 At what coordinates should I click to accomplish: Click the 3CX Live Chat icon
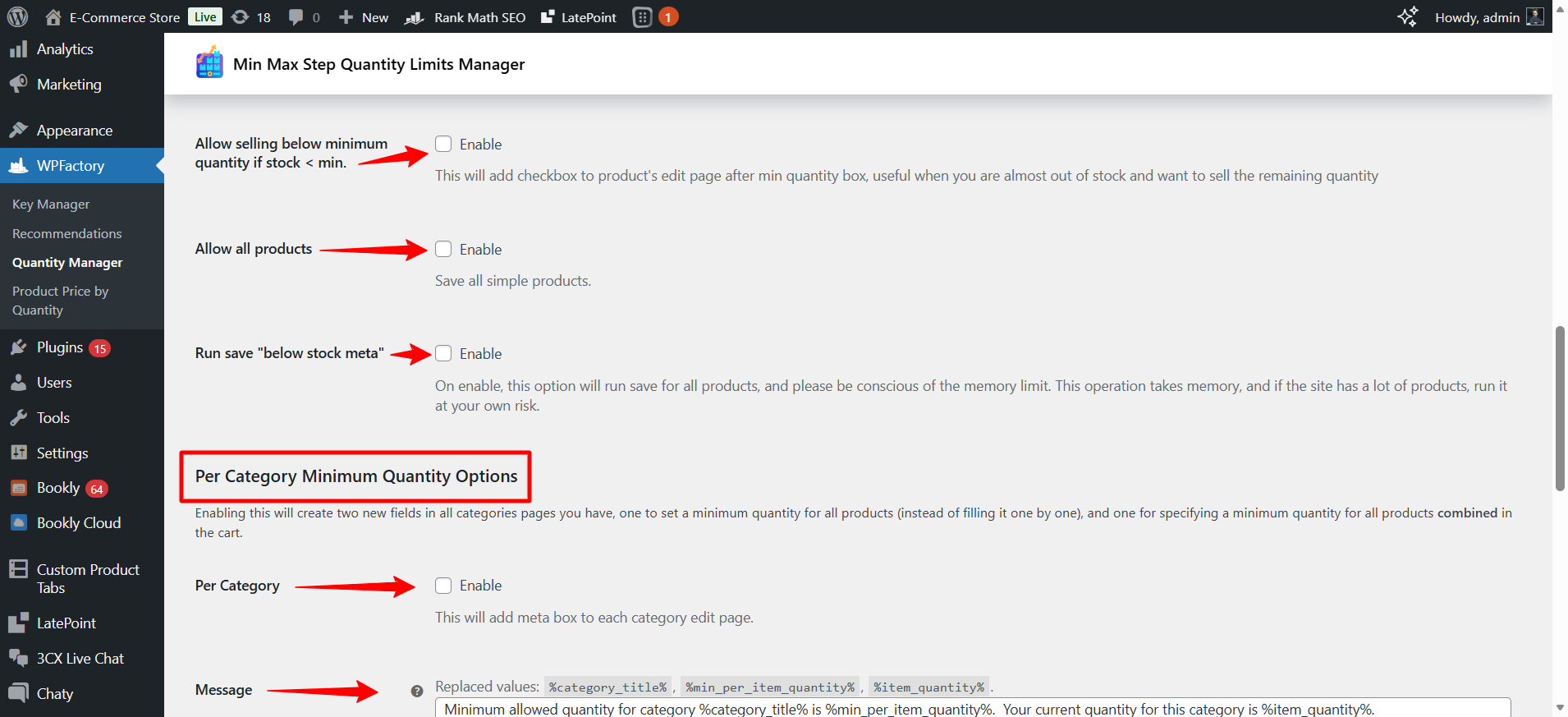[x=18, y=658]
